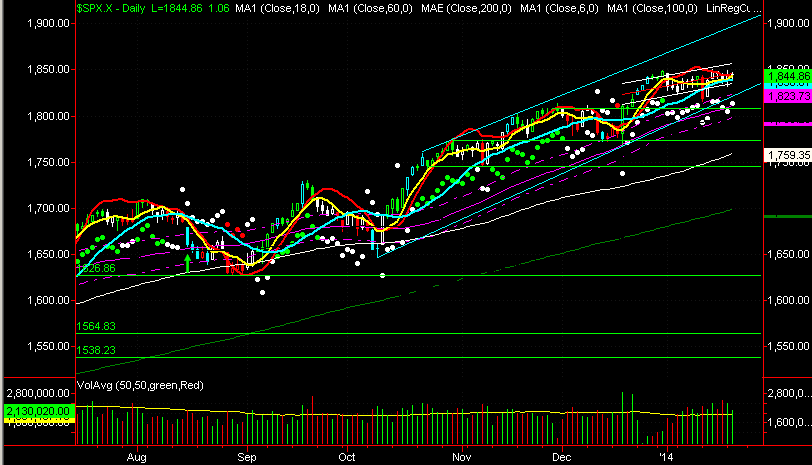This screenshot has height=465, width=812.
Task: Click 1,600.00 on the right price axis
Action: 788,300
